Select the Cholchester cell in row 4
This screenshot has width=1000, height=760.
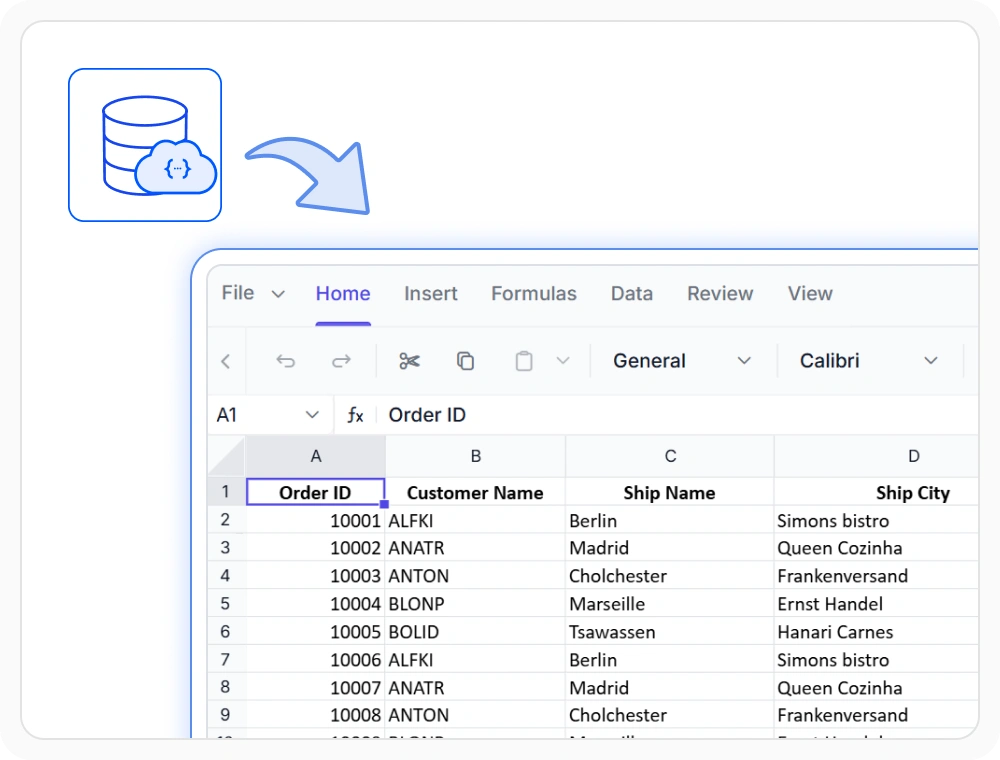pos(670,576)
